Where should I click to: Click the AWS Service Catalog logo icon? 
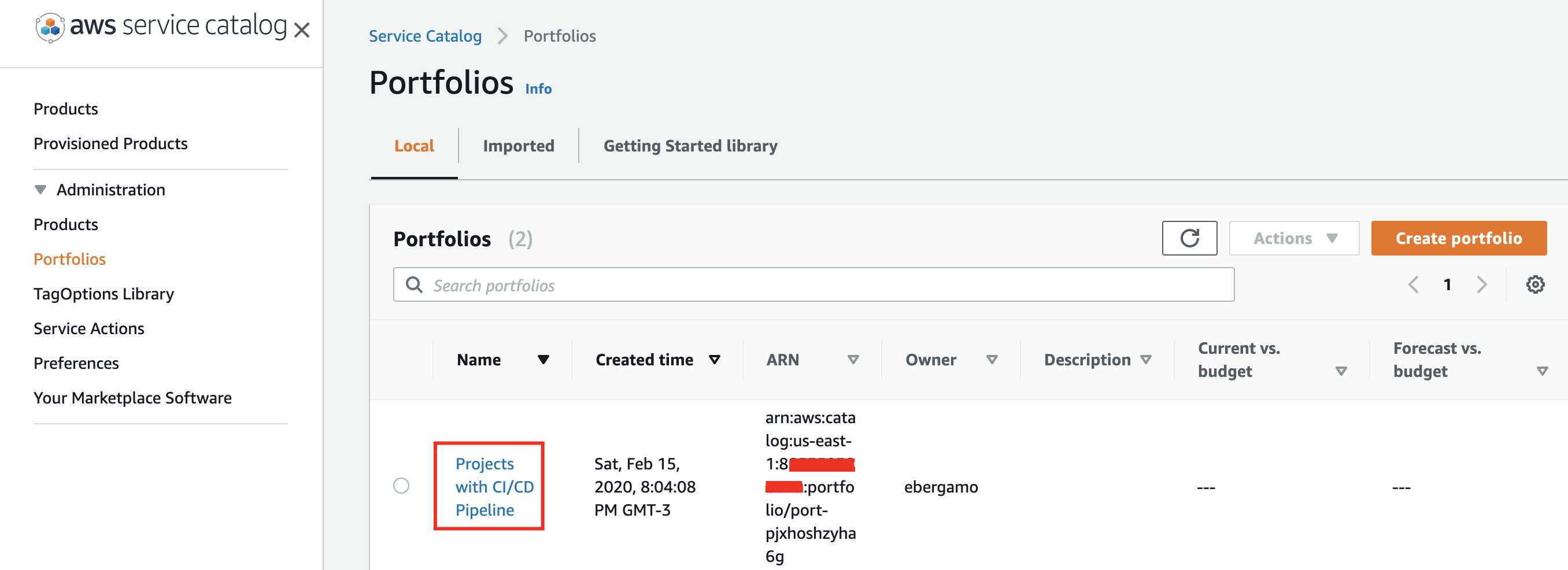50,28
